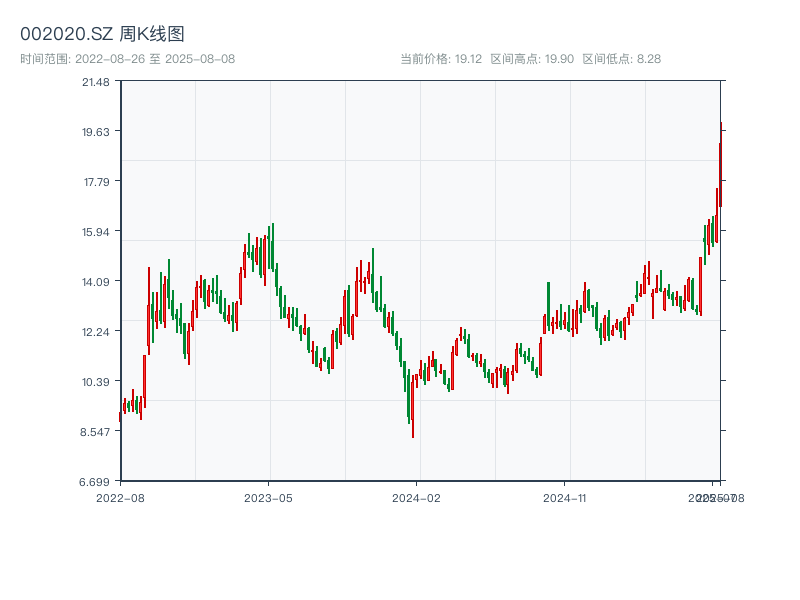
Task: Select the 2023-05 x-axis date marker
Action: (268, 497)
